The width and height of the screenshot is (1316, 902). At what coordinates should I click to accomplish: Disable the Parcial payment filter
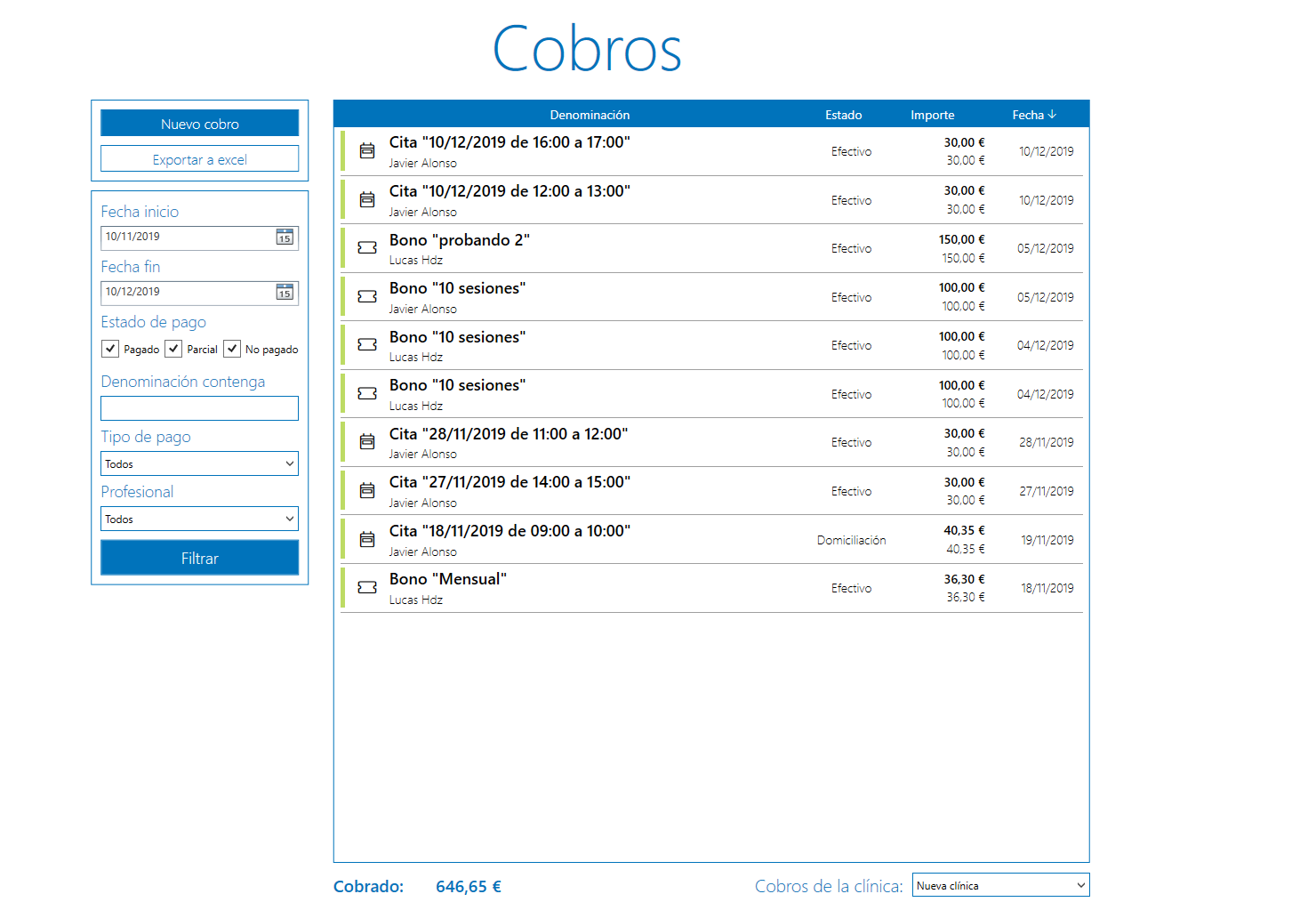(x=174, y=349)
